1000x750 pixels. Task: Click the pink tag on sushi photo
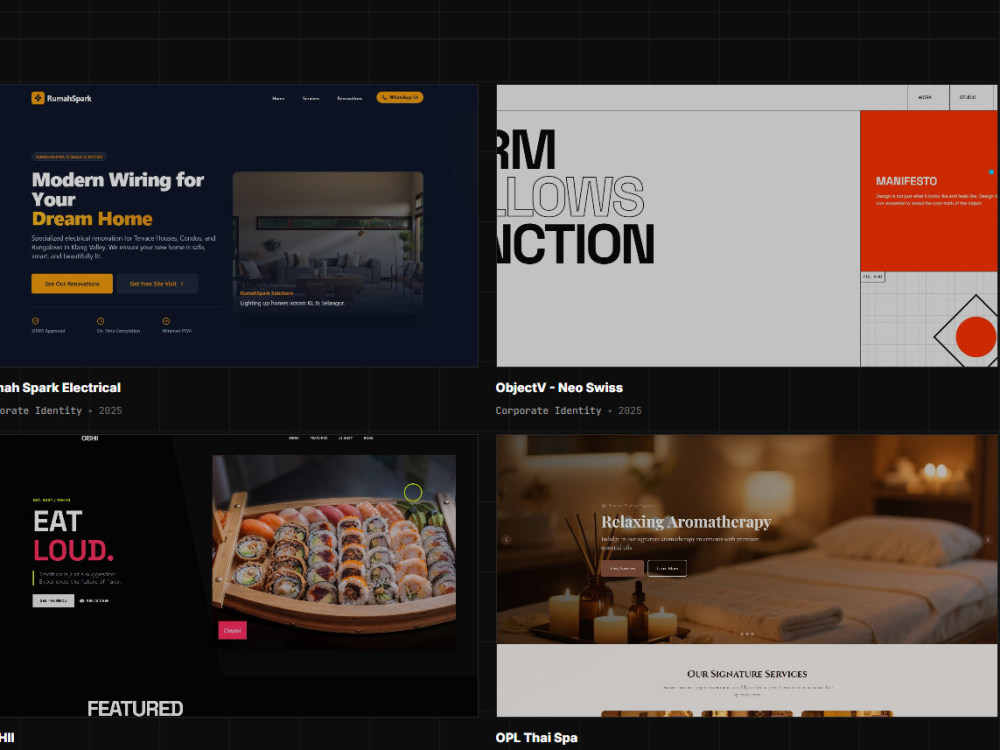pos(232,630)
